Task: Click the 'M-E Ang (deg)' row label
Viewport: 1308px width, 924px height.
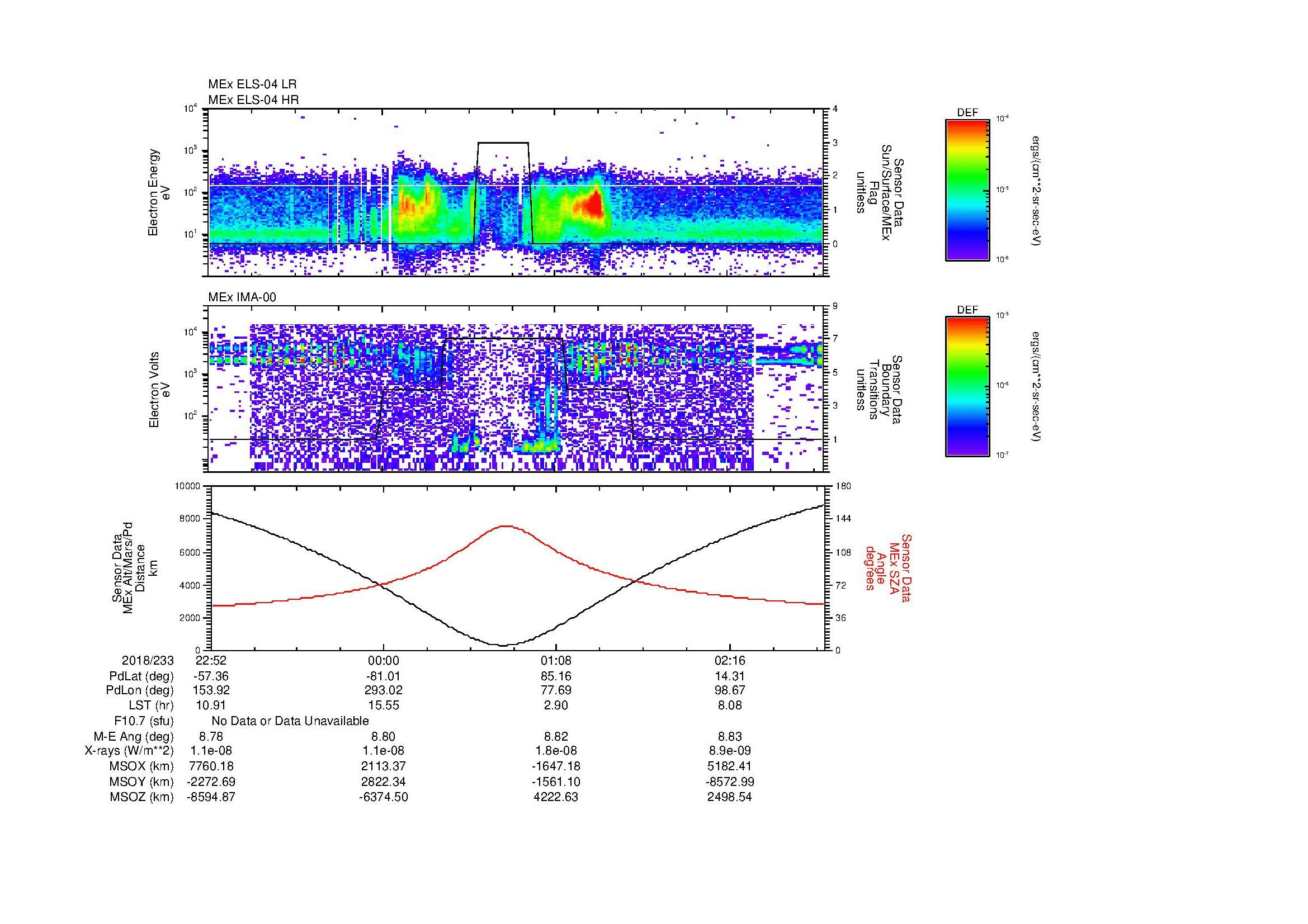Action: [133, 736]
